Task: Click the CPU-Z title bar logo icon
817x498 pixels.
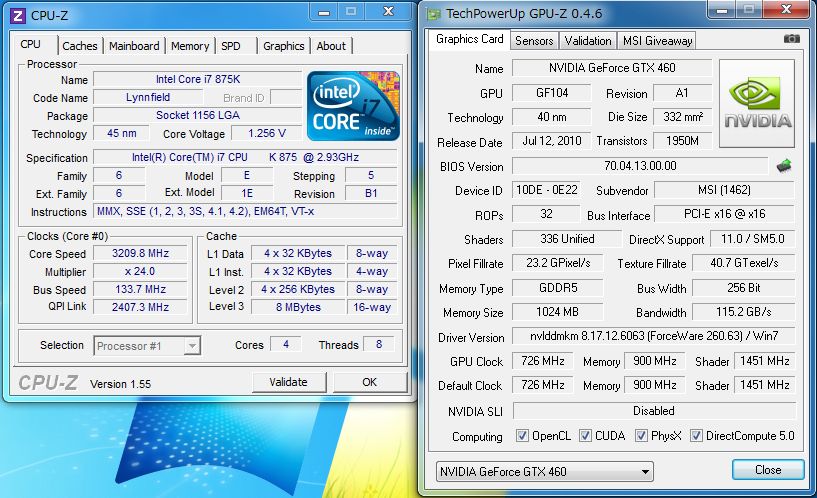Action: coord(18,16)
